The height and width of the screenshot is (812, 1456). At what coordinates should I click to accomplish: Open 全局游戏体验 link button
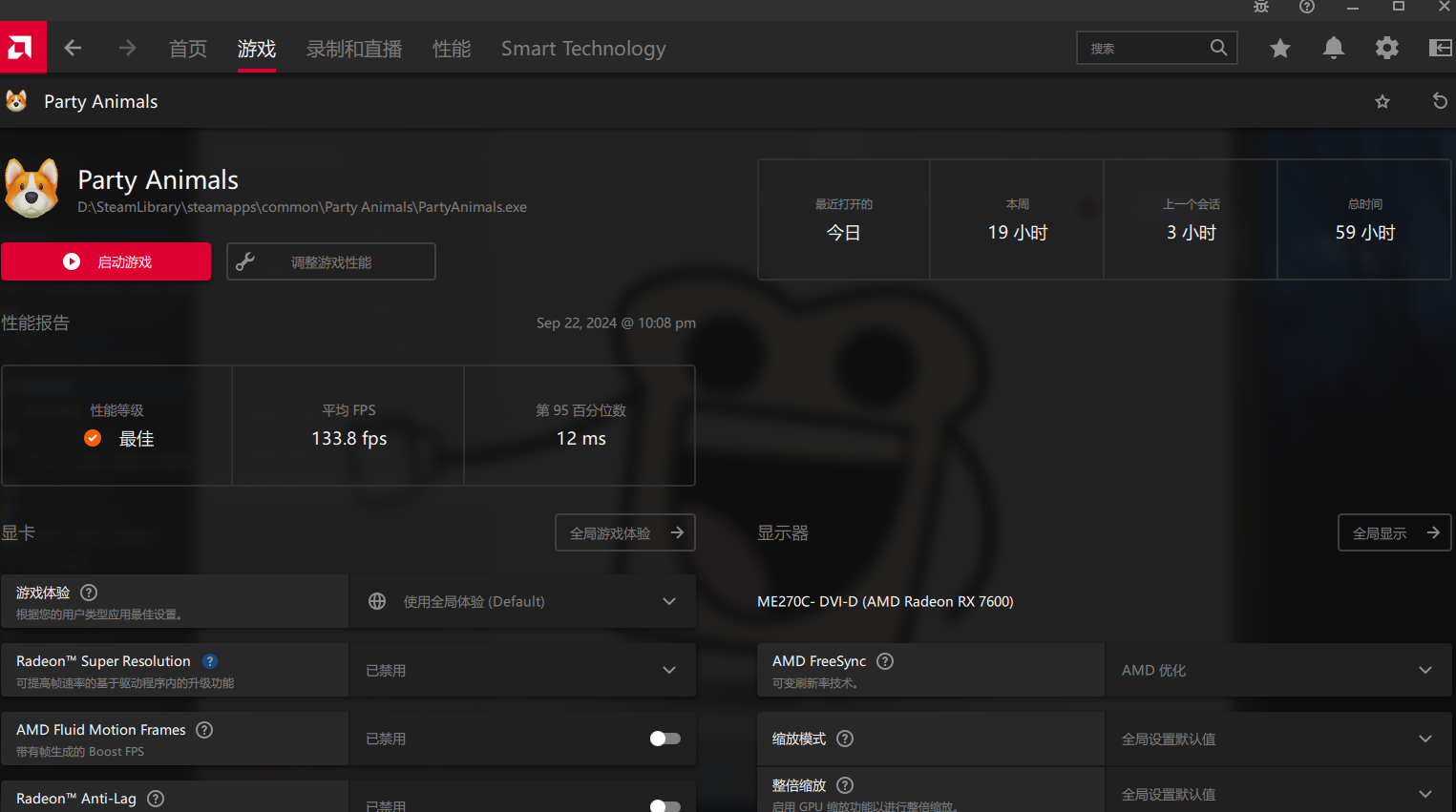625,532
